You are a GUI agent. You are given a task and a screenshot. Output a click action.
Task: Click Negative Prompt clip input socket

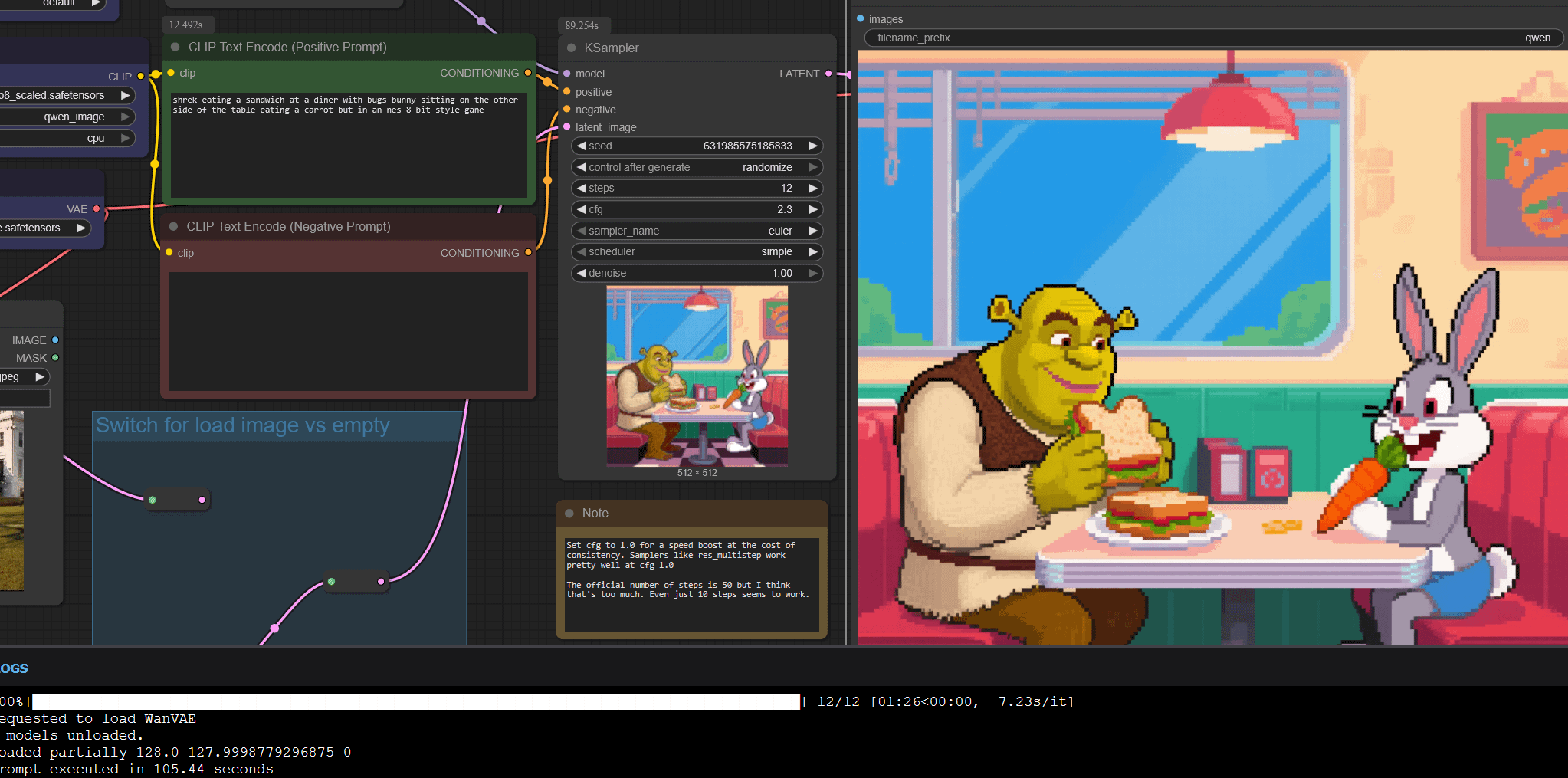(169, 252)
